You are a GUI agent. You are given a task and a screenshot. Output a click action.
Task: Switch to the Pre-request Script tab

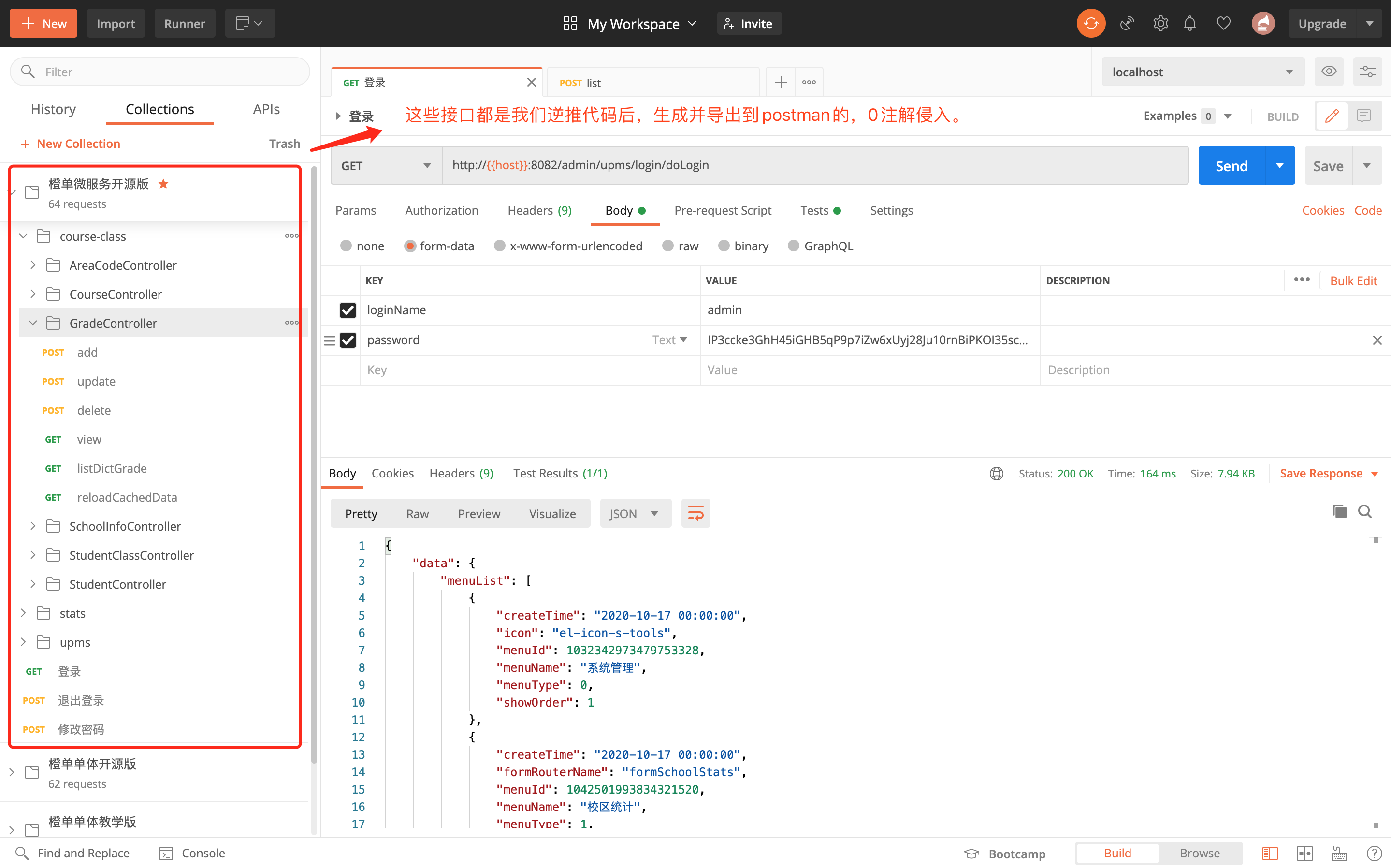point(722,211)
